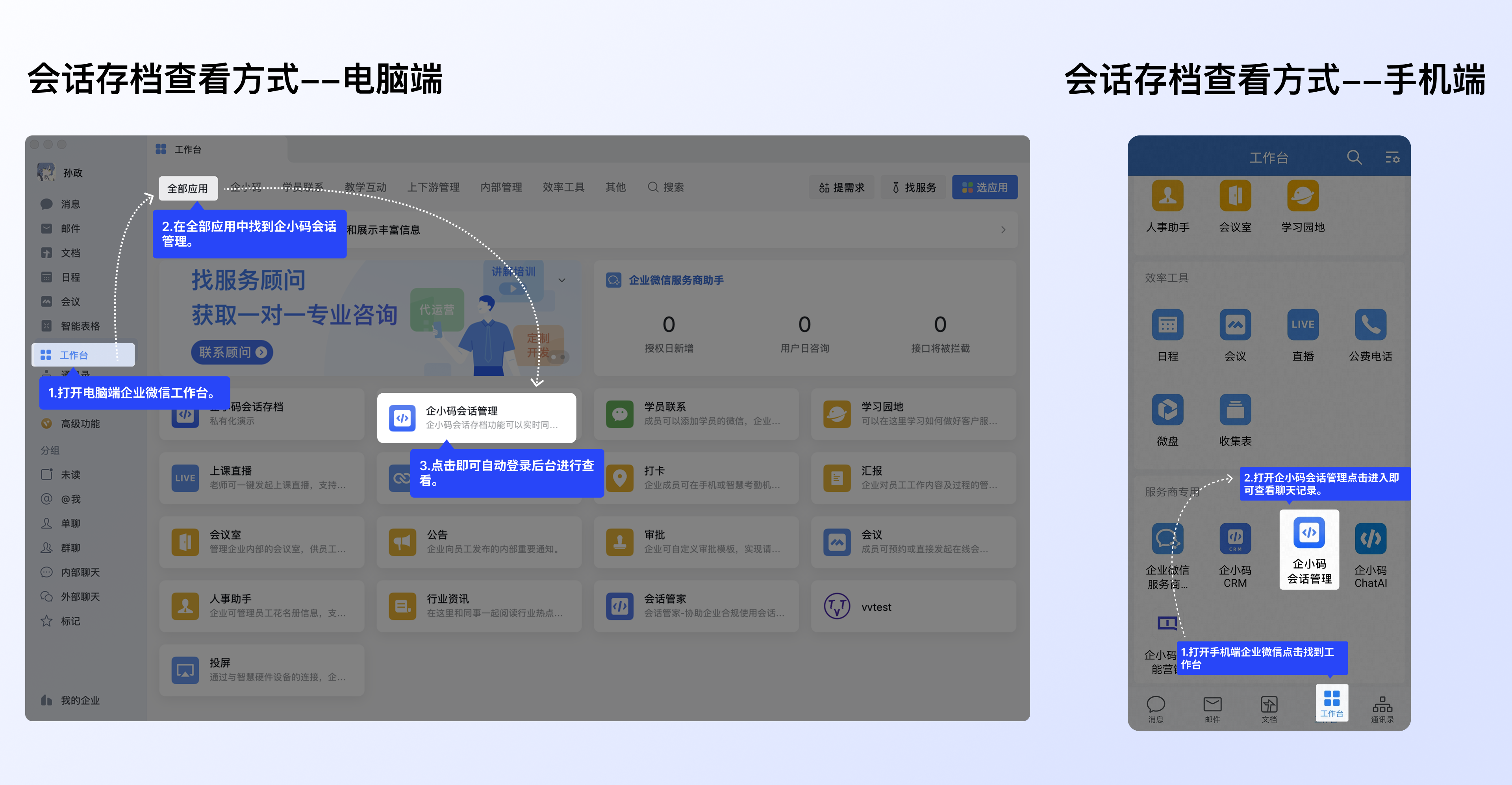1512x785 pixels.
Task: Select the 全部应用 tab
Action: (x=188, y=188)
